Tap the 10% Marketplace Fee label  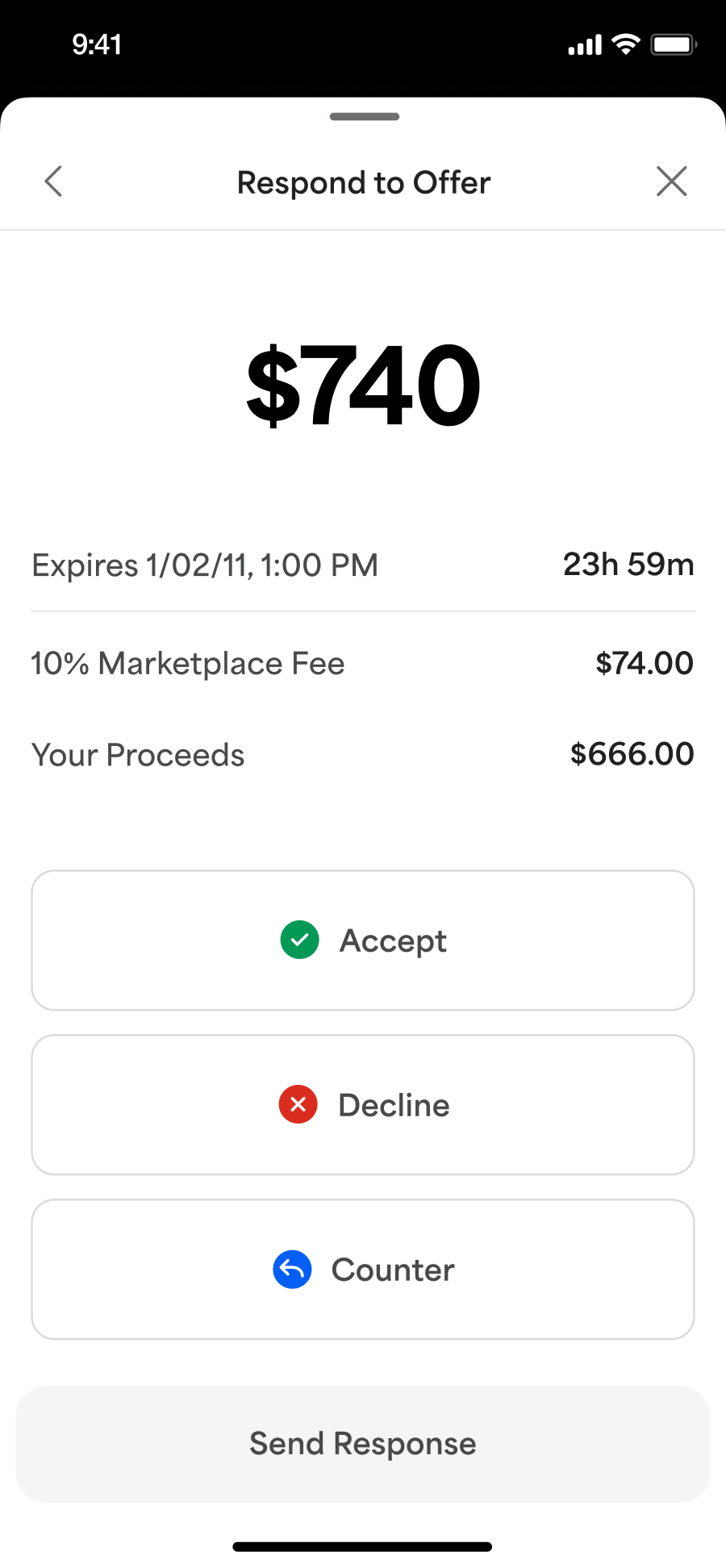pos(188,664)
